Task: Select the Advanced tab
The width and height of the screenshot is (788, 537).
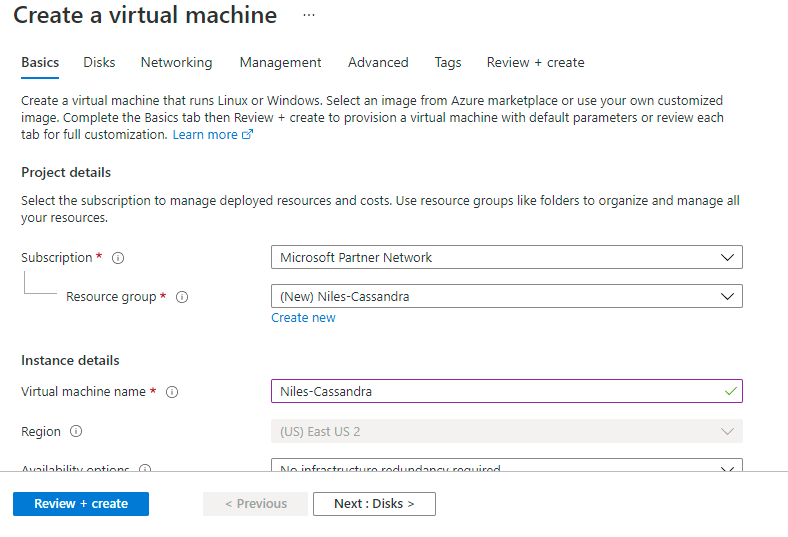Action: pos(378,62)
